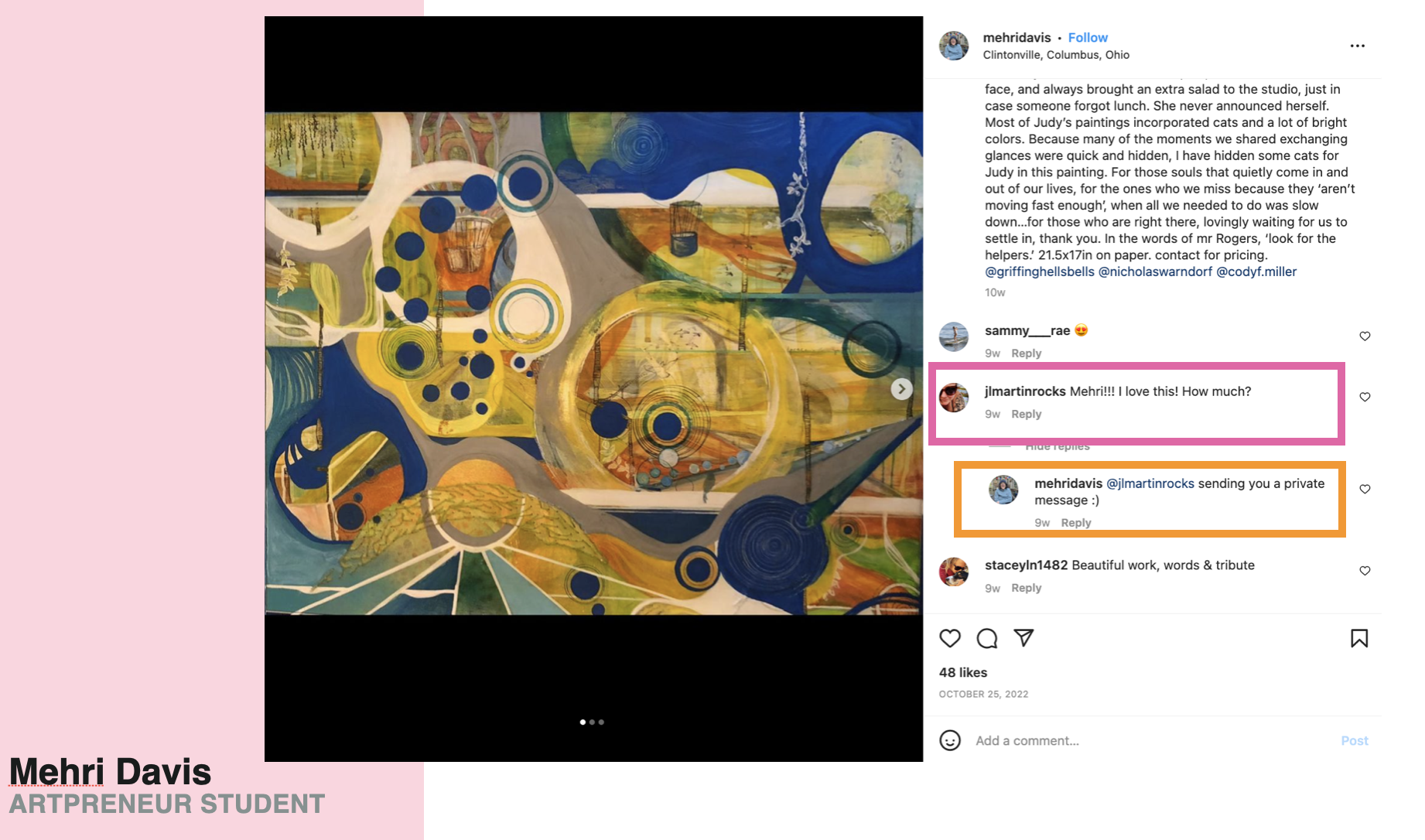Image resolution: width=1425 pixels, height=840 pixels.
Task: Open mehridavis profile picture in header
Action: 954,46
